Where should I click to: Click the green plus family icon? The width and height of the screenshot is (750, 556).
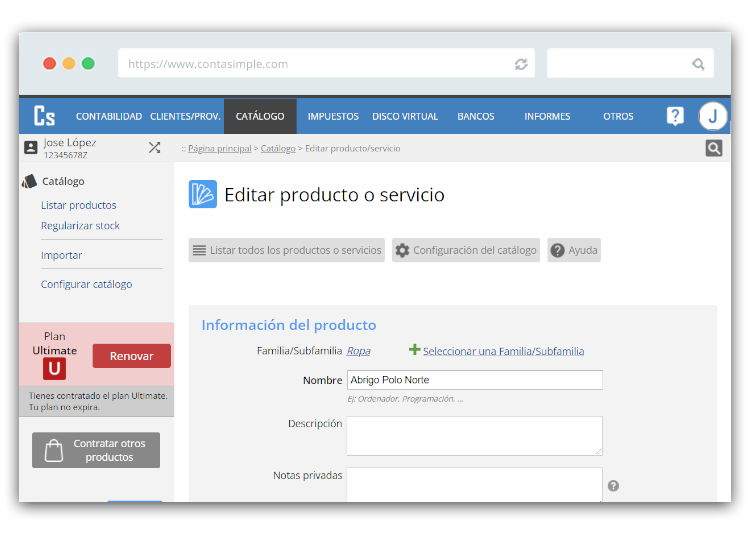[414, 350]
